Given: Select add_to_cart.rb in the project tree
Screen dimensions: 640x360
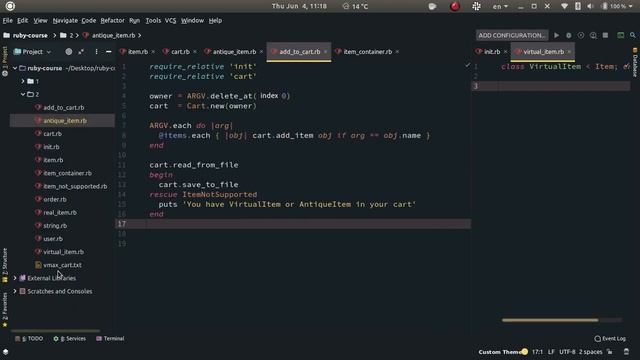Looking at the screenshot, I should click(x=64, y=107).
